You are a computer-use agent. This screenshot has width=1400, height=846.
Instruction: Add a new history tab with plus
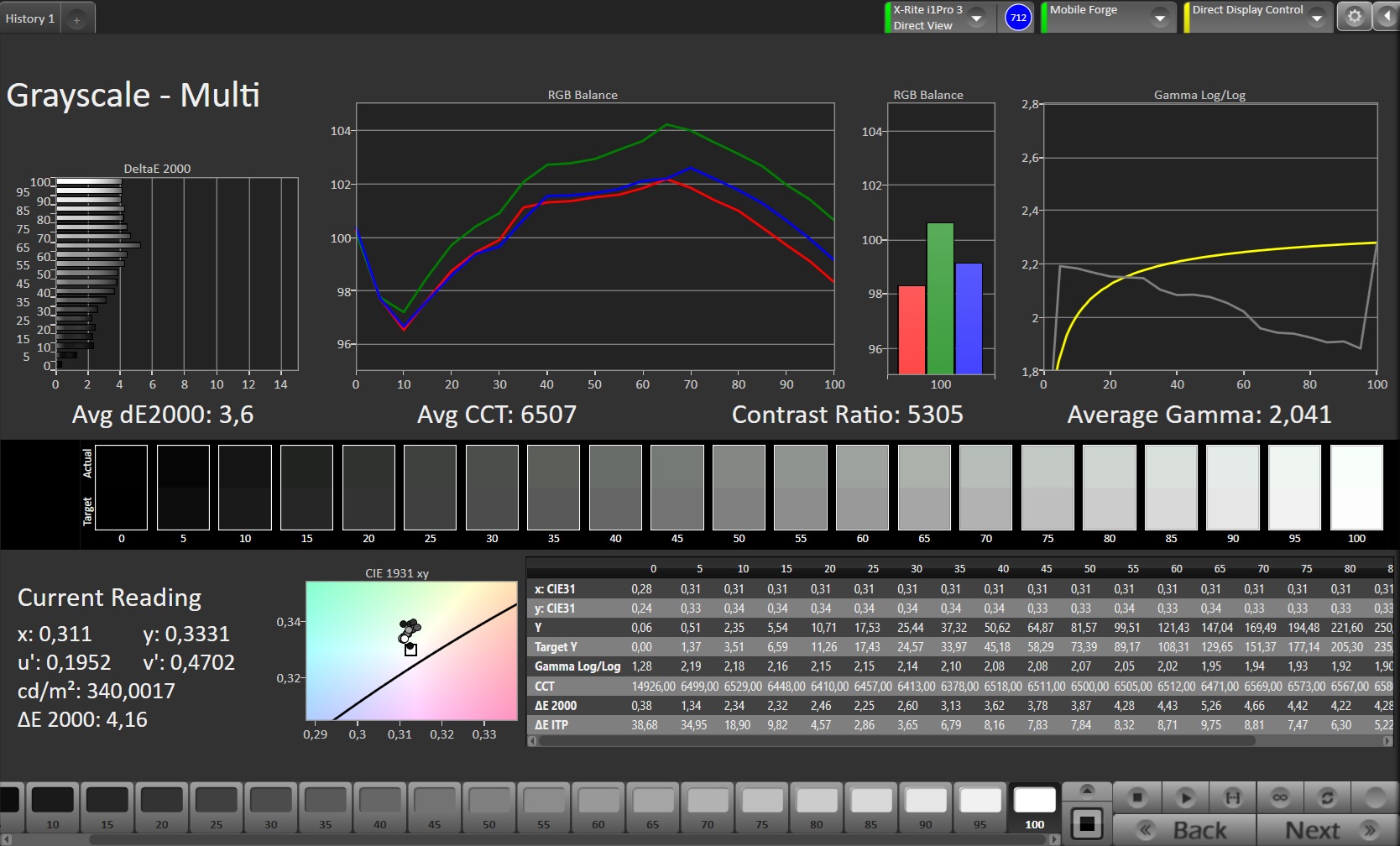click(x=76, y=19)
